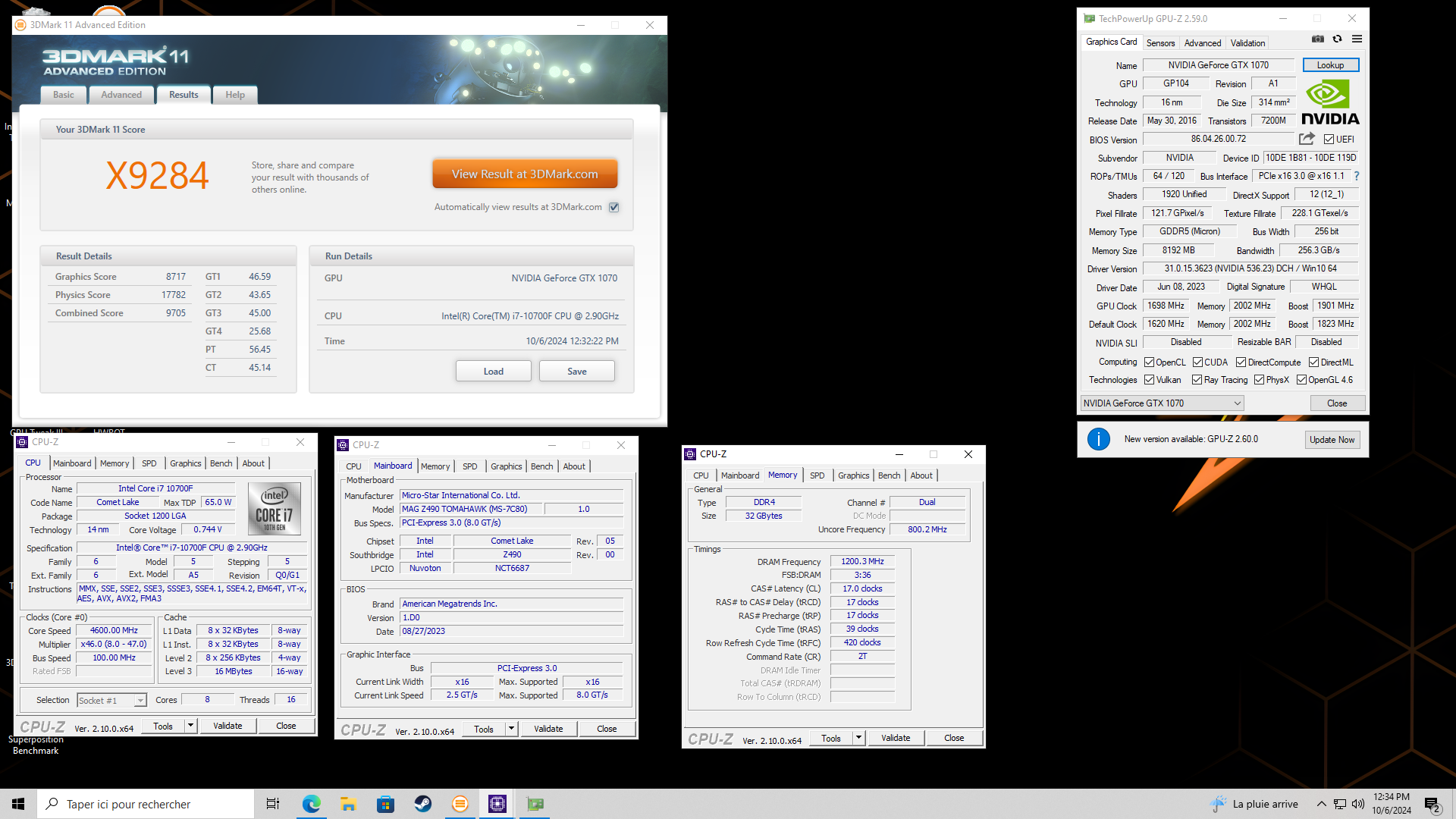Screen dimensions: 1456x819
Task: Click the Save button in 3DMark
Action: pos(577,372)
